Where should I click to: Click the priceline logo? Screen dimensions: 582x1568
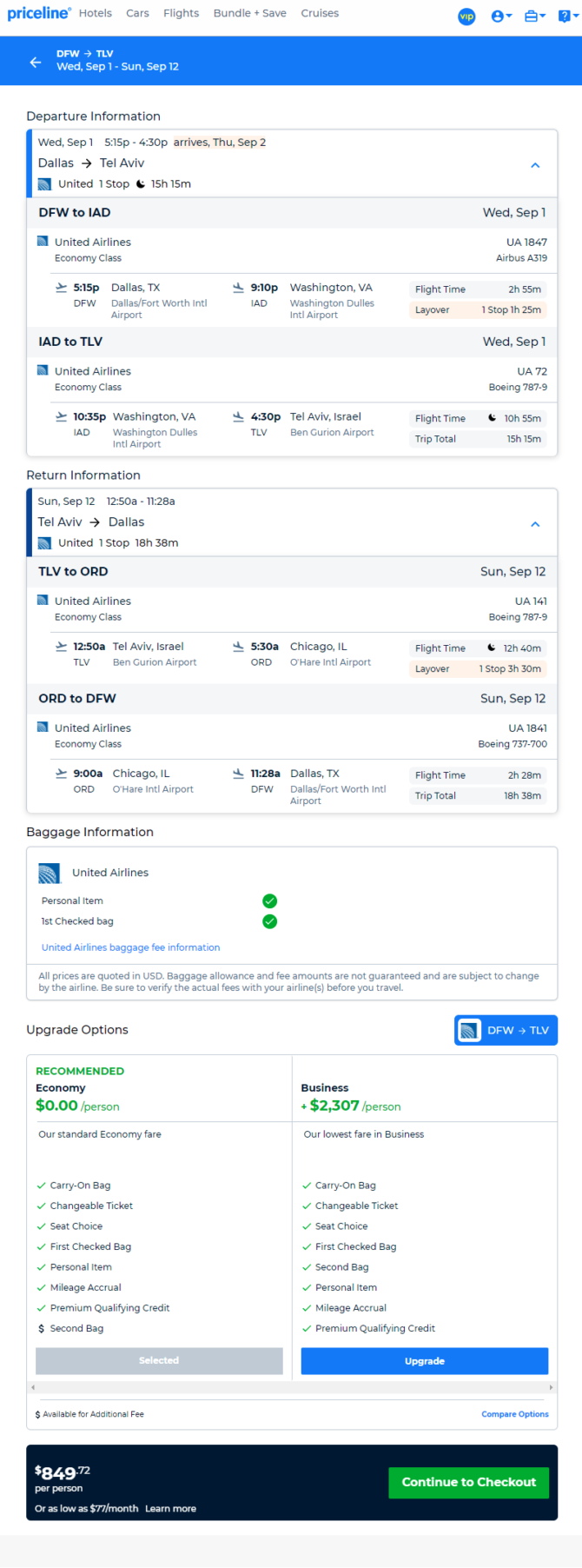click(x=39, y=13)
